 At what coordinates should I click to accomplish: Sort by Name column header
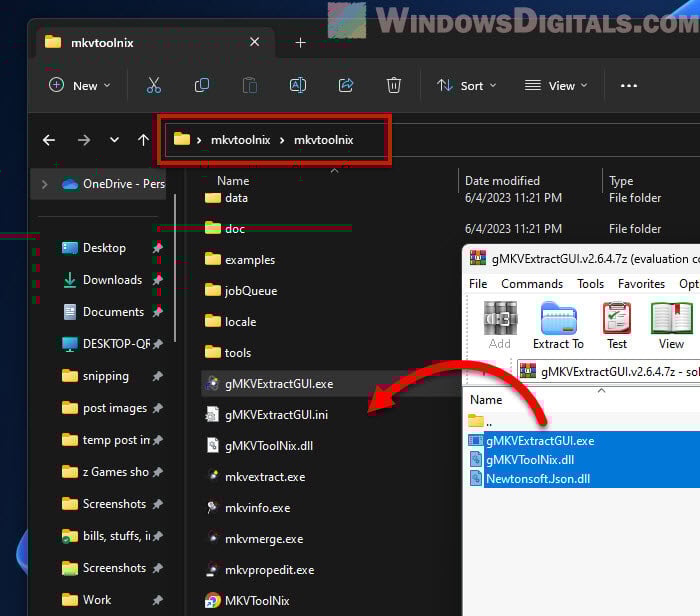click(233, 181)
